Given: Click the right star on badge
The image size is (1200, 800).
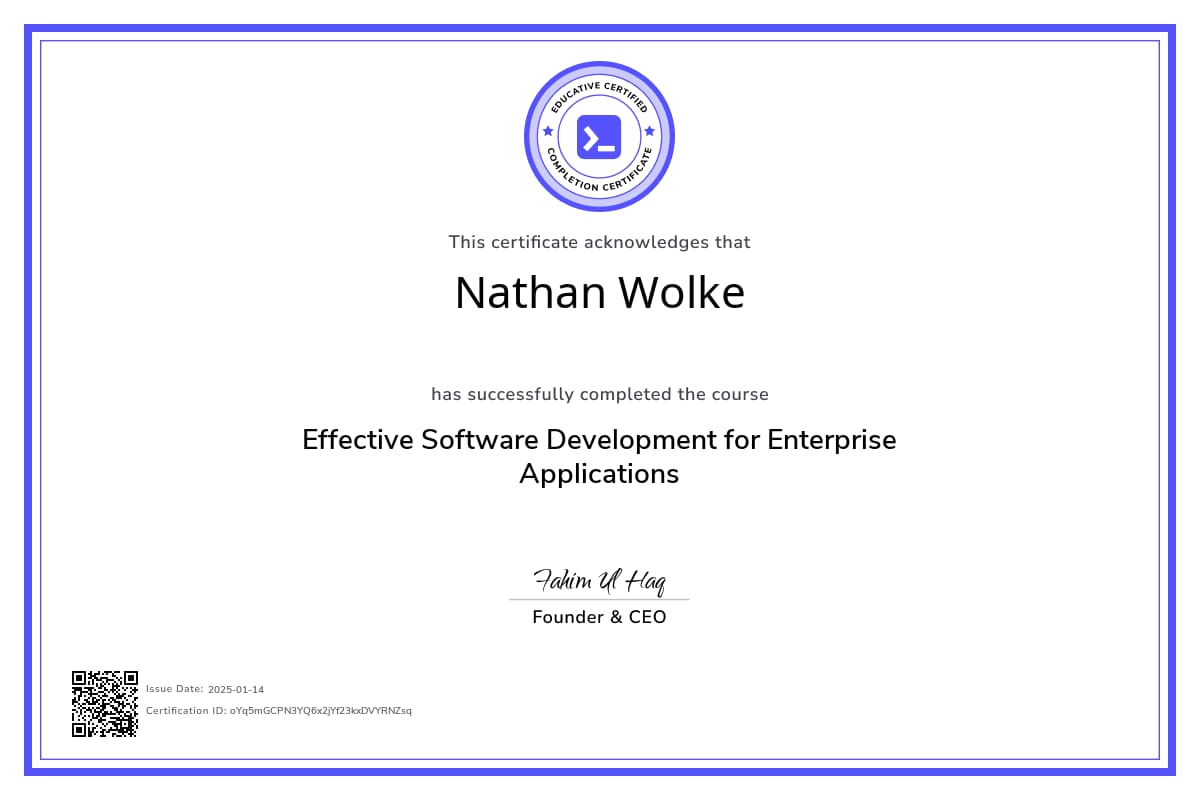Looking at the screenshot, I should (650, 131).
